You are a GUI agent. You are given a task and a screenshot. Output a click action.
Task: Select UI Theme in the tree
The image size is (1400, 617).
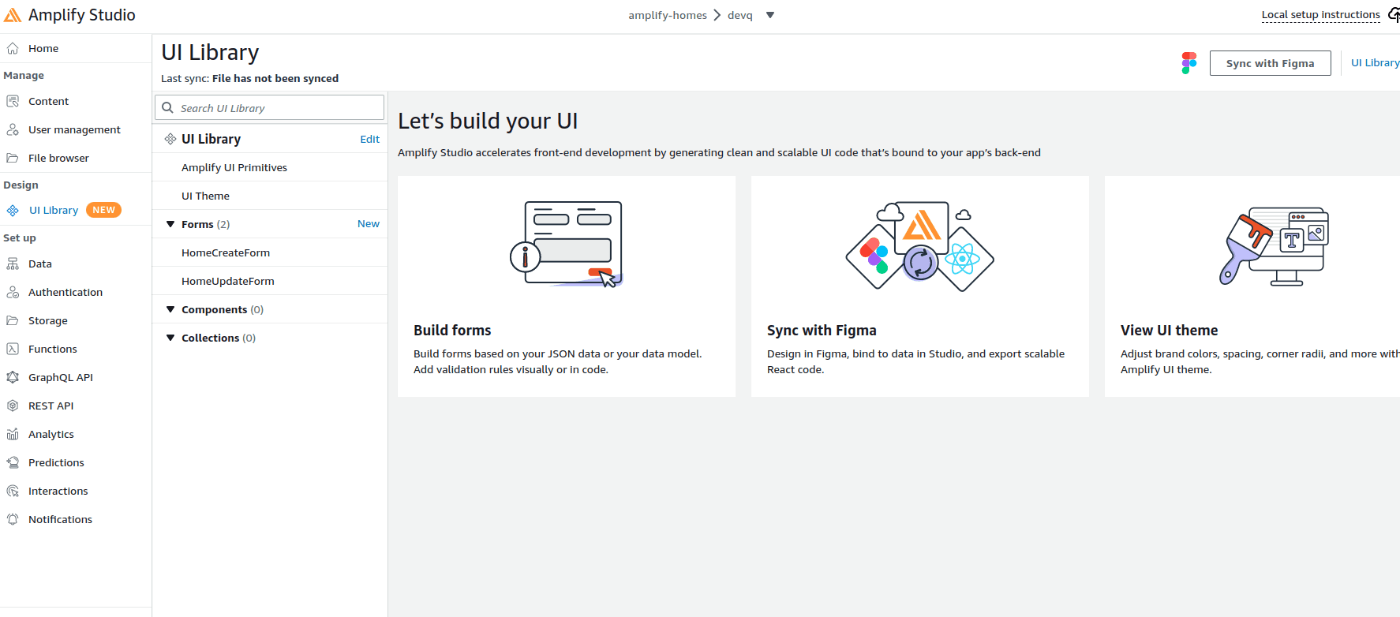(205, 196)
